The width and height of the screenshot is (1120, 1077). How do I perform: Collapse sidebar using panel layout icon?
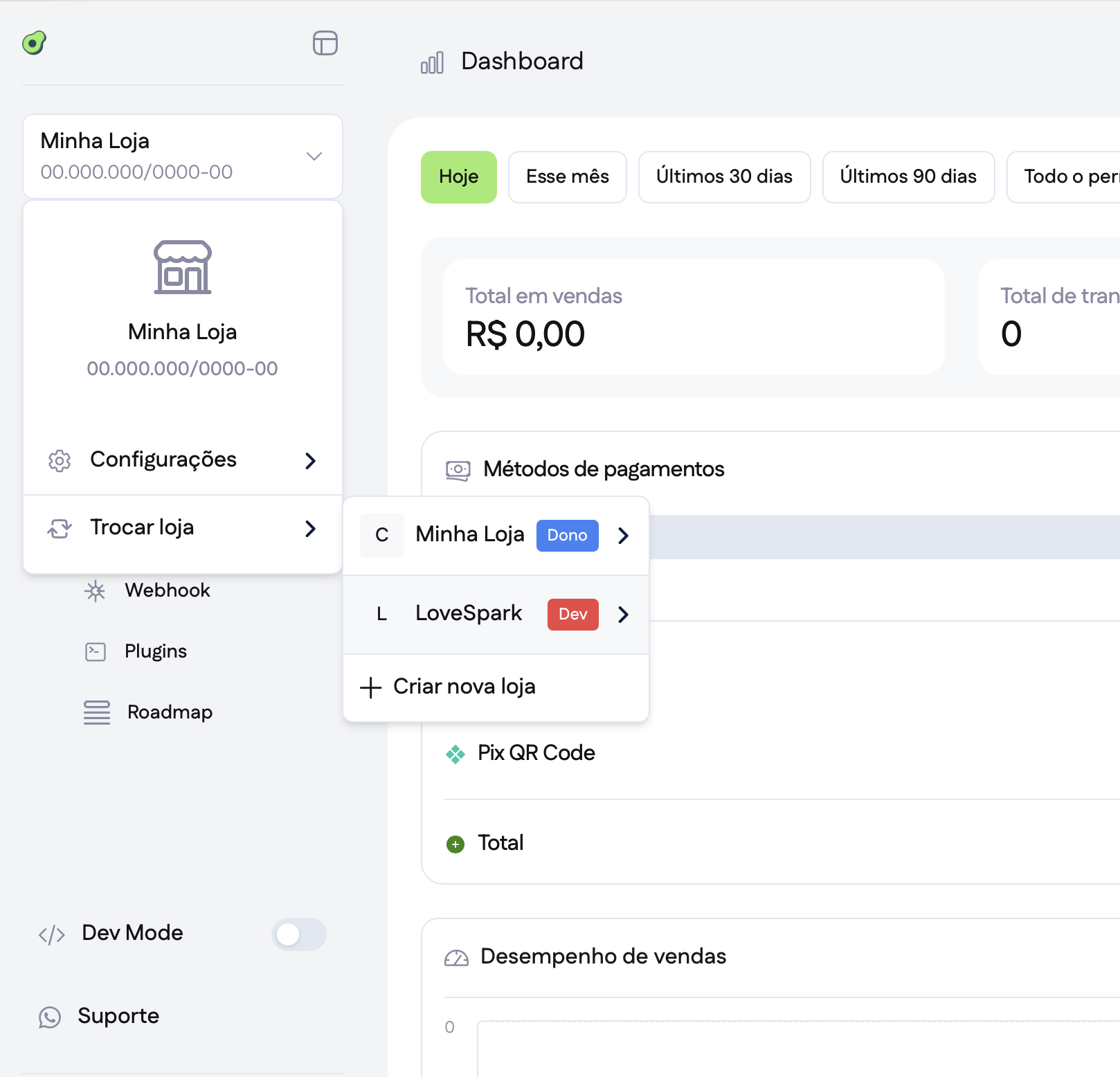pyautogui.click(x=325, y=43)
